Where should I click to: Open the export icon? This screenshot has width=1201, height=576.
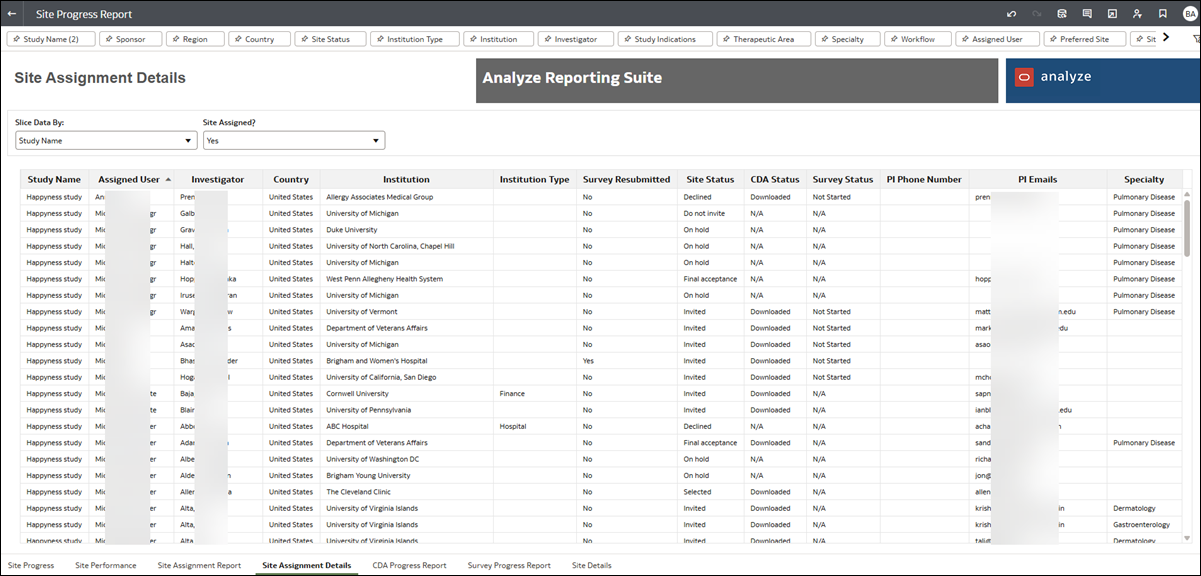tap(1112, 14)
